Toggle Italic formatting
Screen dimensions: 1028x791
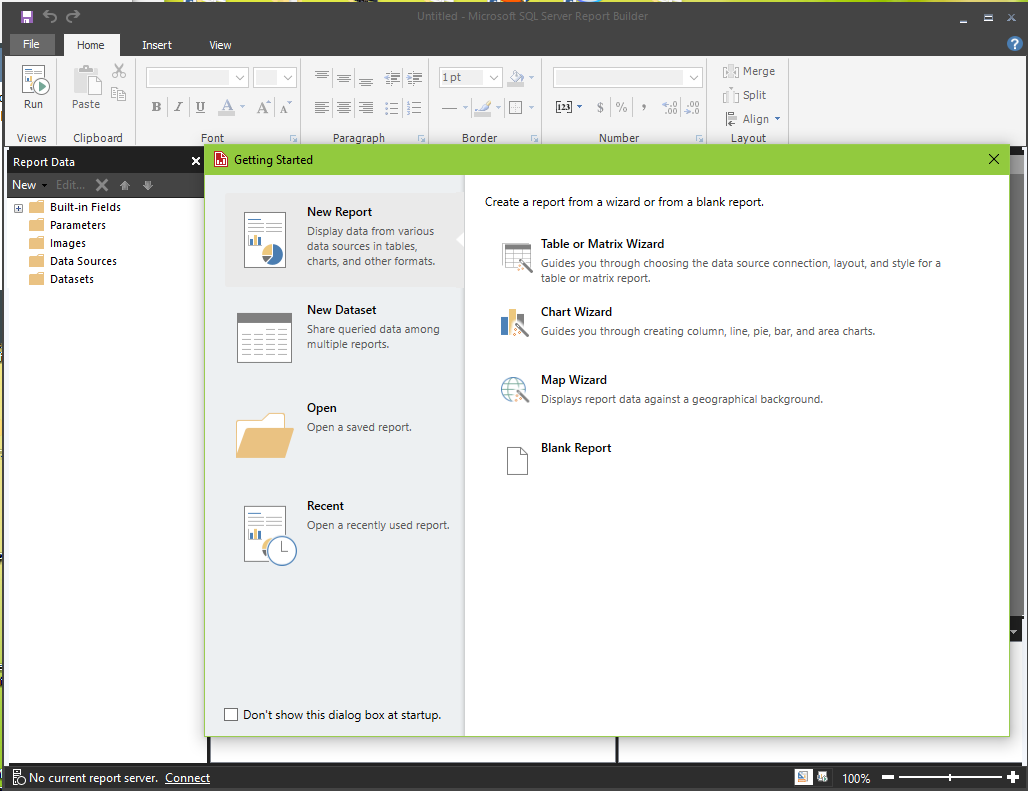point(178,107)
